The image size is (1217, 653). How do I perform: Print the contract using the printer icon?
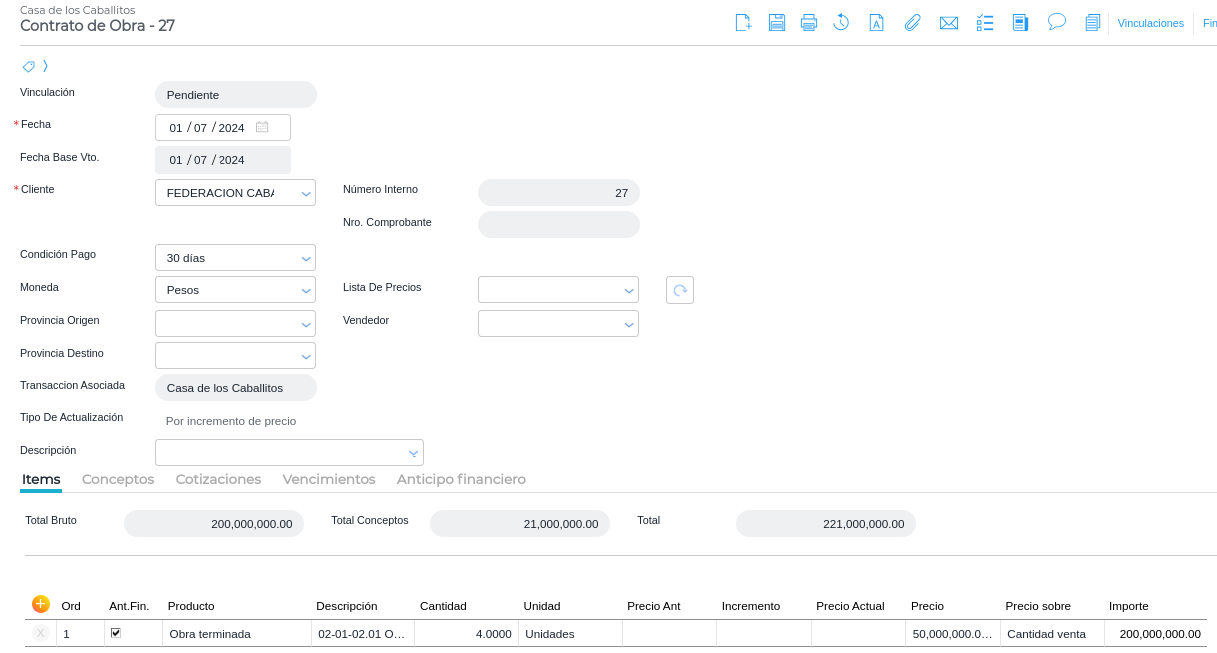809,23
